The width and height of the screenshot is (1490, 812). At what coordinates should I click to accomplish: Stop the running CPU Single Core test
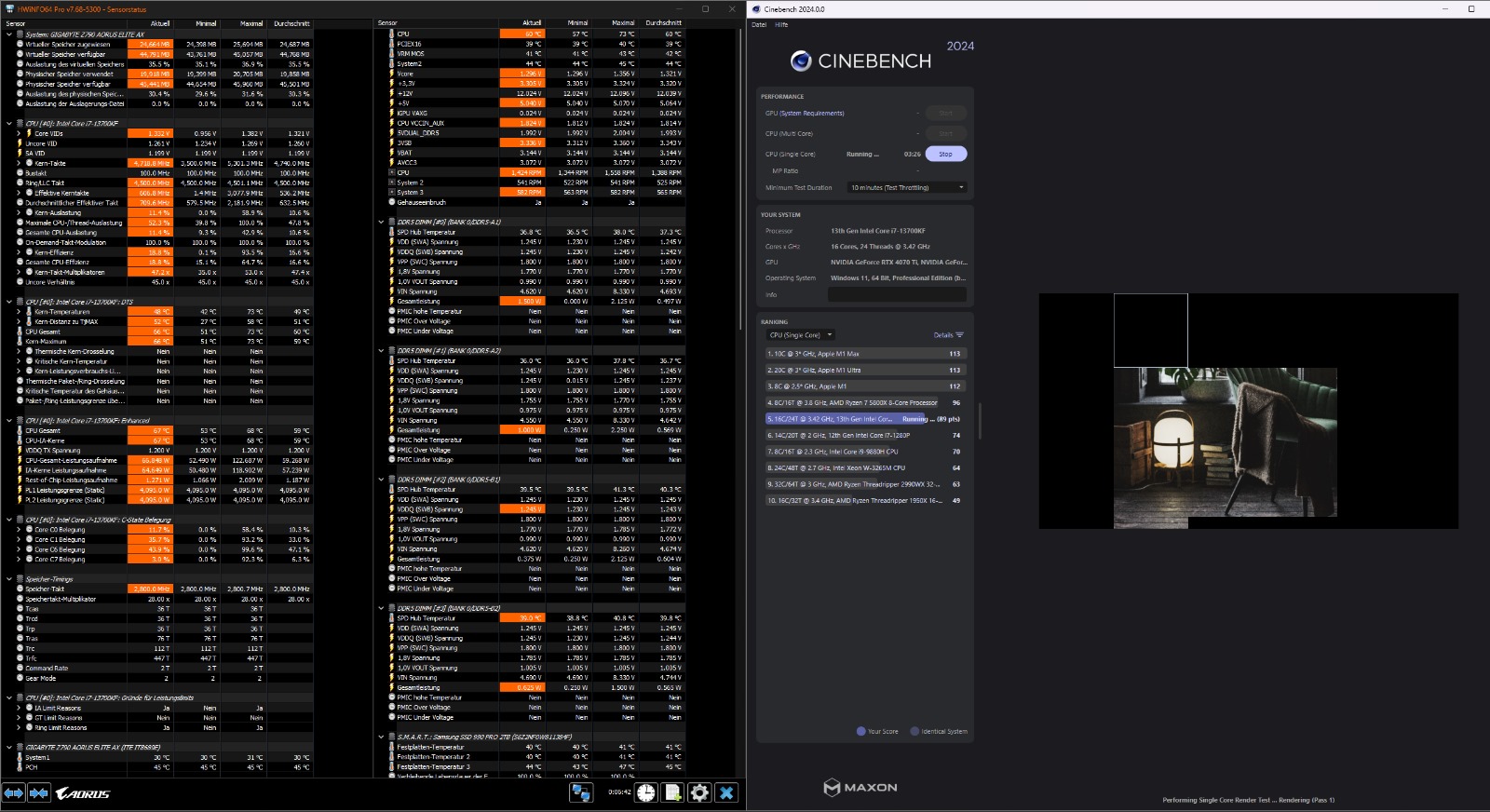coord(945,154)
